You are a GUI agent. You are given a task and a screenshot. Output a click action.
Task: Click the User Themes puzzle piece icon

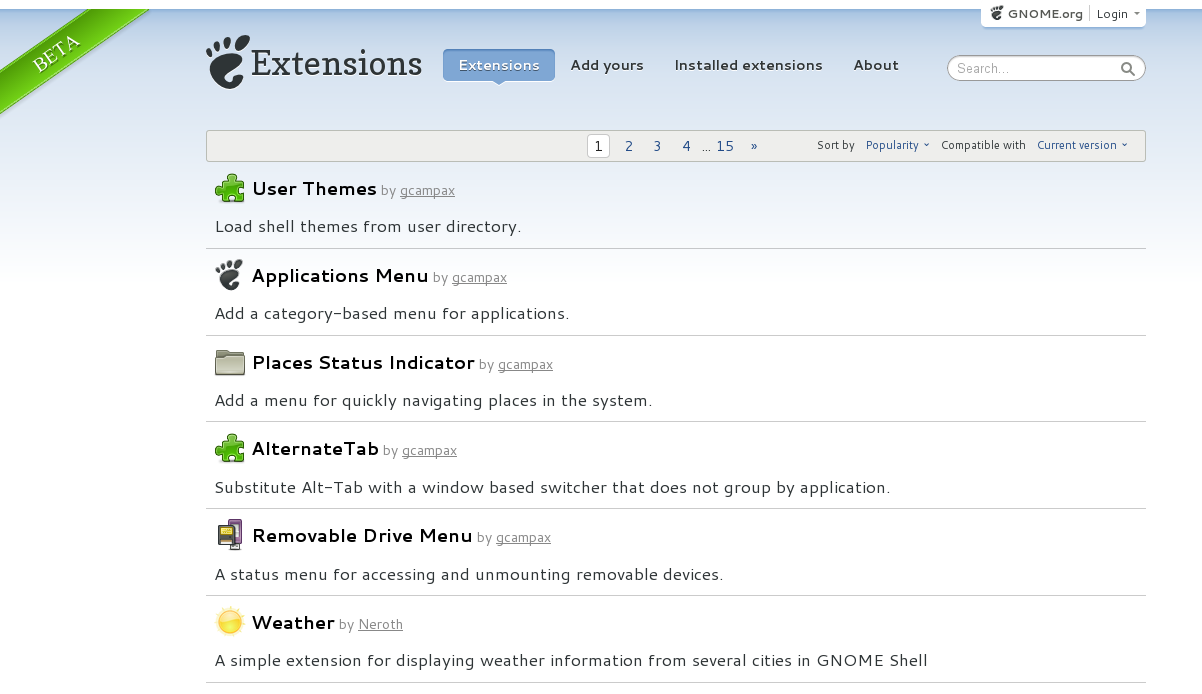point(230,188)
